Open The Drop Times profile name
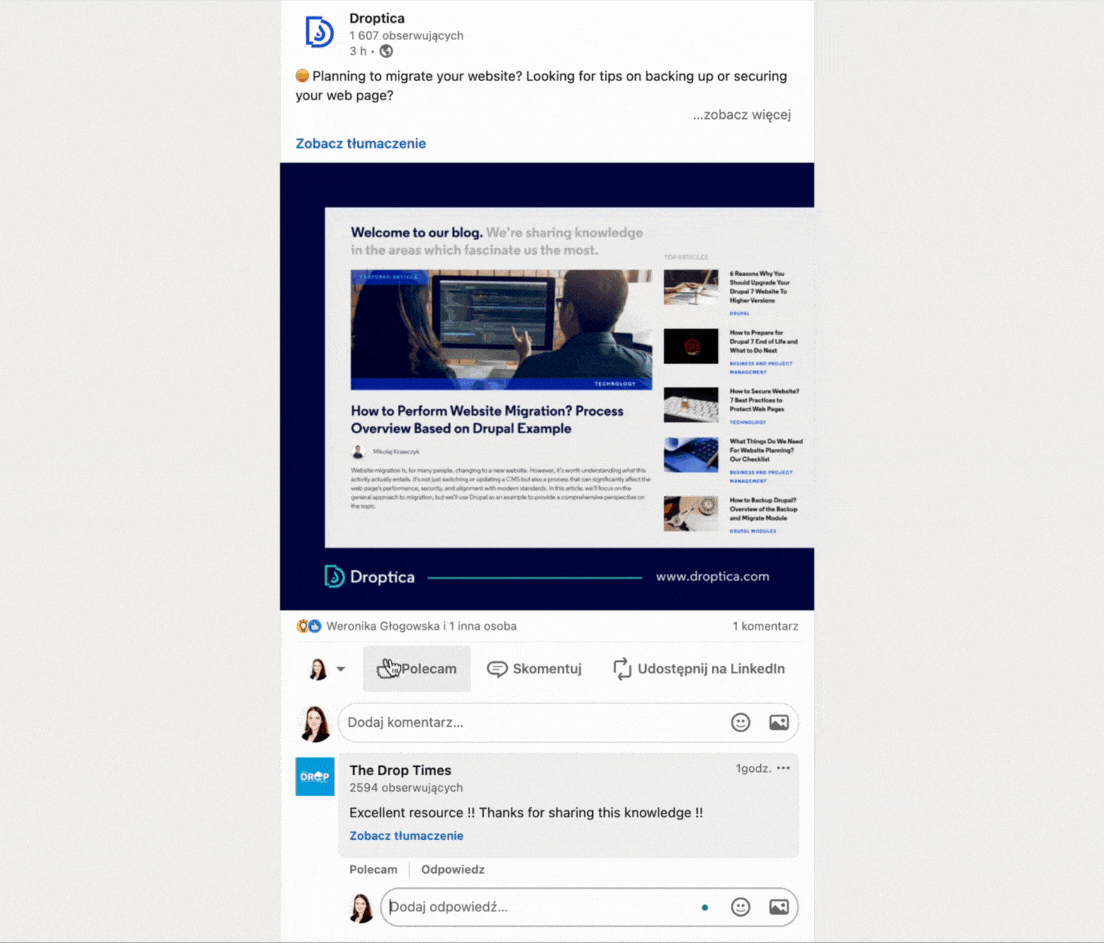The height and width of the screenshot is (943, 1104). (400, 770)
